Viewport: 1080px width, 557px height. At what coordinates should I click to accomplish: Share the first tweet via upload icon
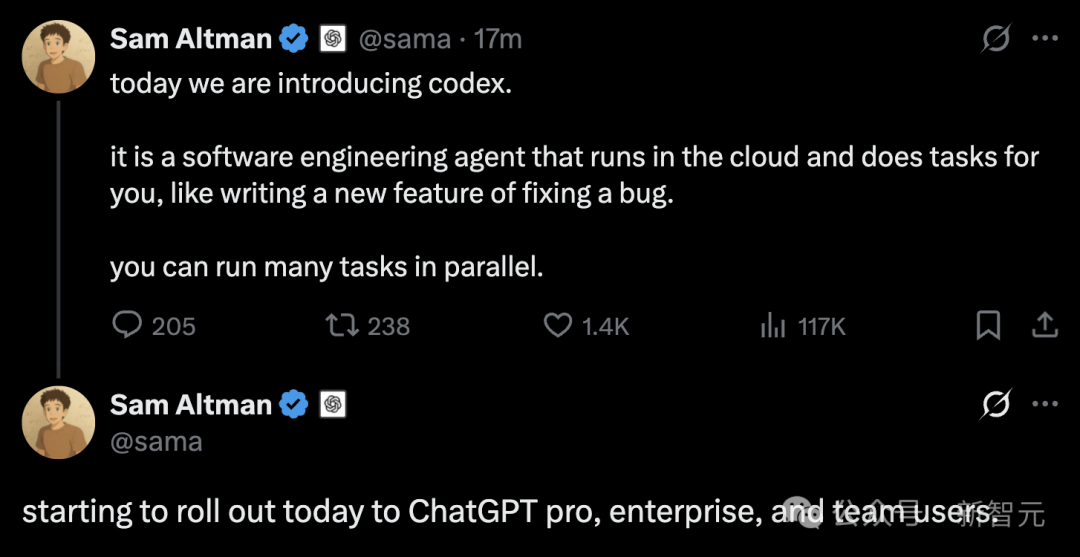[1044, 325]
